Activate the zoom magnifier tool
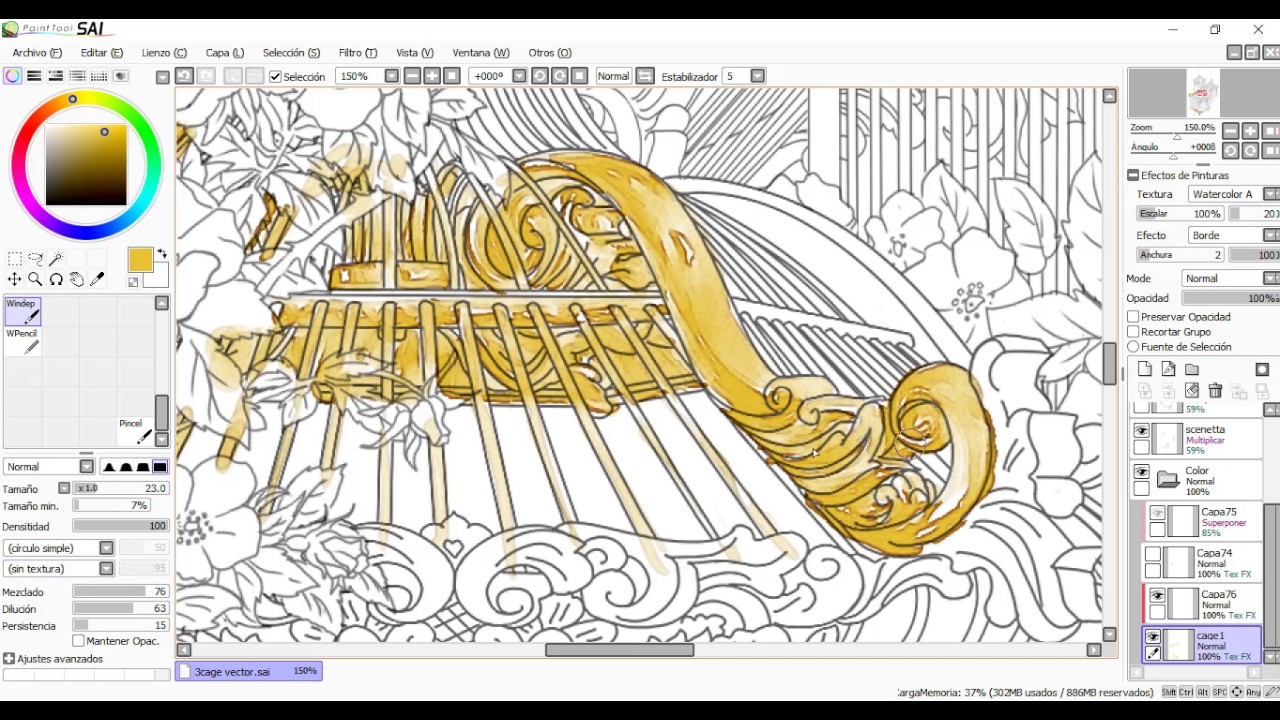 (34, 279)
